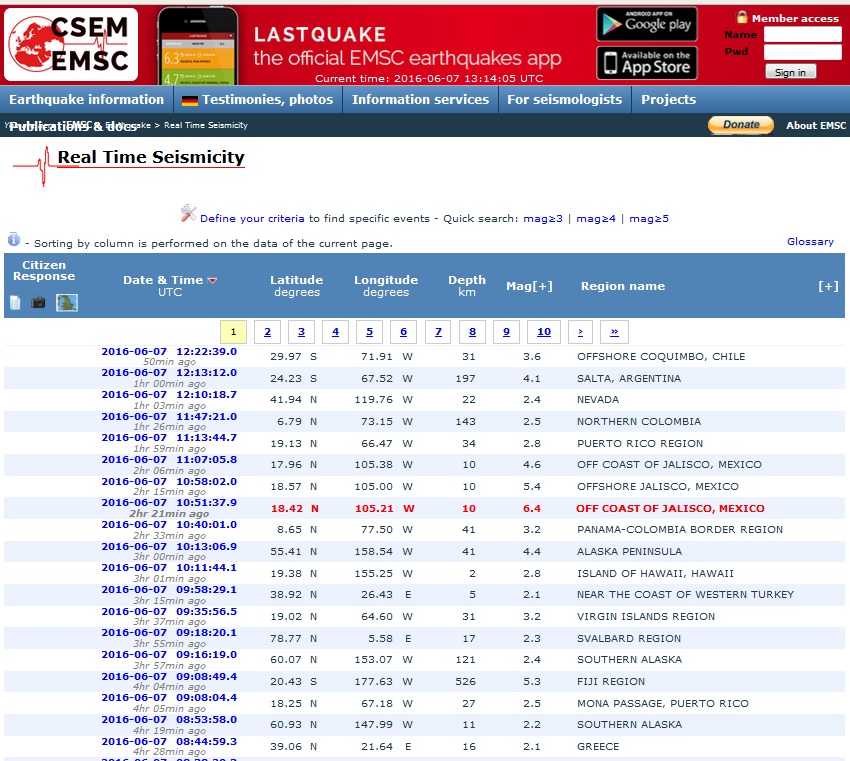The width and height of the screenshot is (850, 761).
Task: Open the For seismologists menu
Action: 564,100
